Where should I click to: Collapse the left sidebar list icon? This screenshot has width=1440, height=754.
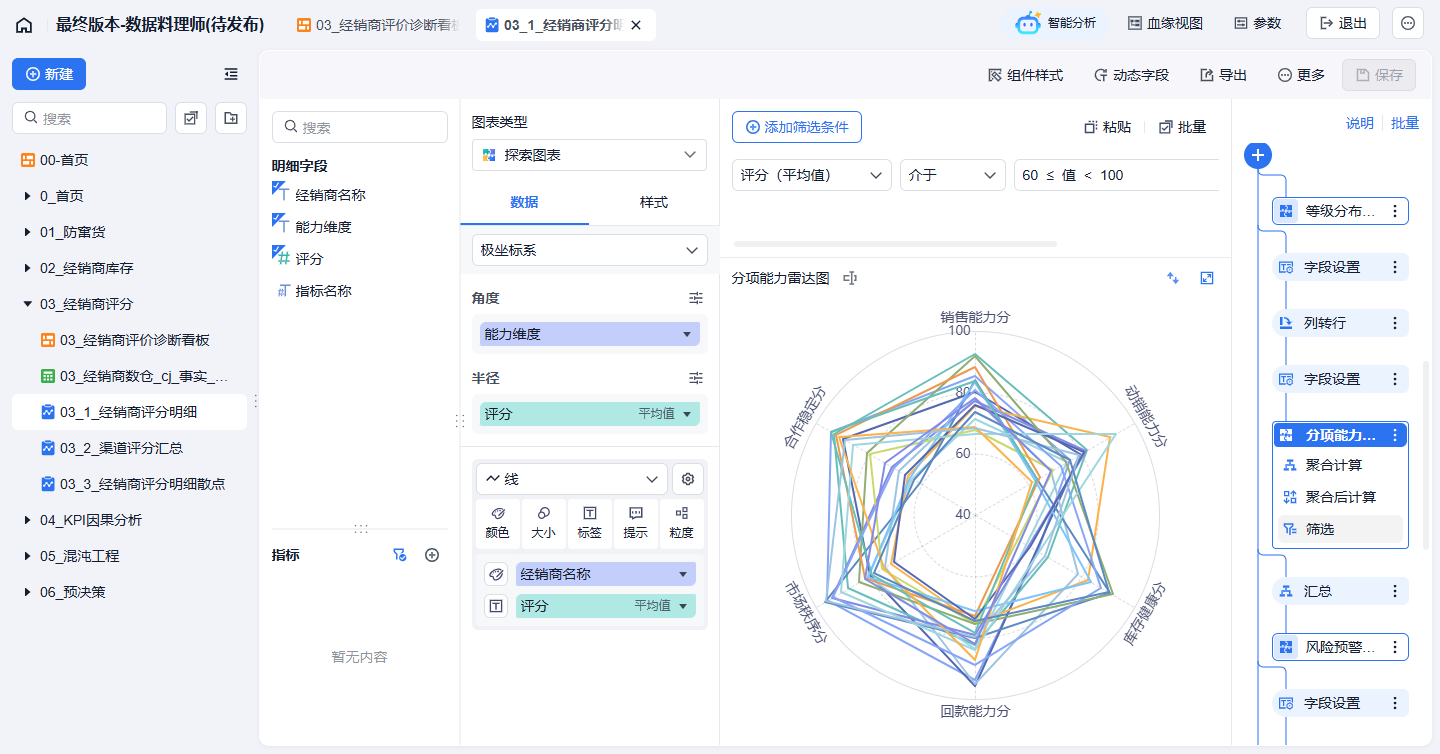(231, 74)
